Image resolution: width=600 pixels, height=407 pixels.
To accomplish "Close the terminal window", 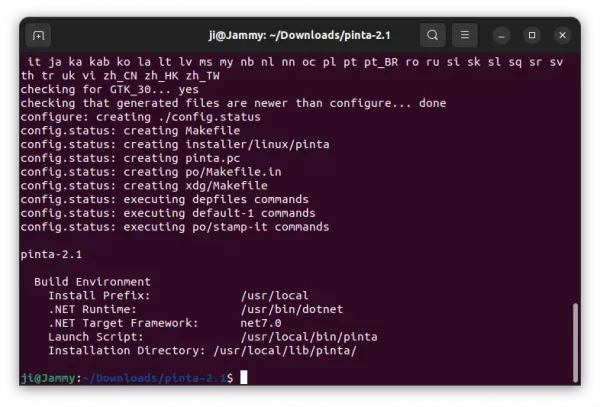I will click(562, 35).
